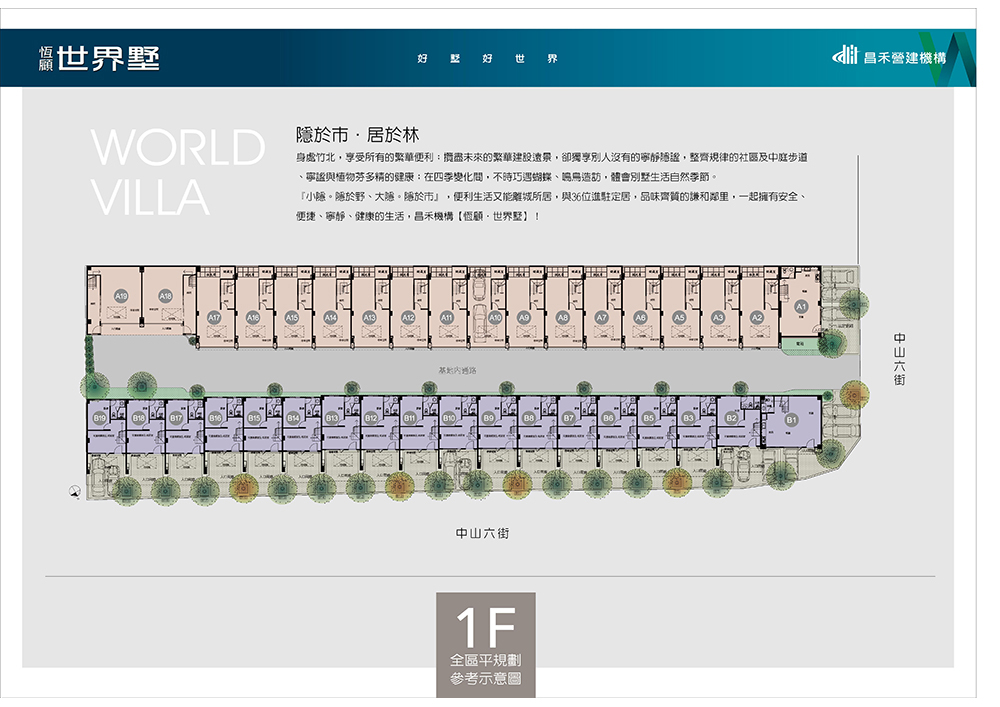Screen dimensions: 1000x707
Task: Click the paragraph line starting 「小隱。隱於野
Action: 552,196
